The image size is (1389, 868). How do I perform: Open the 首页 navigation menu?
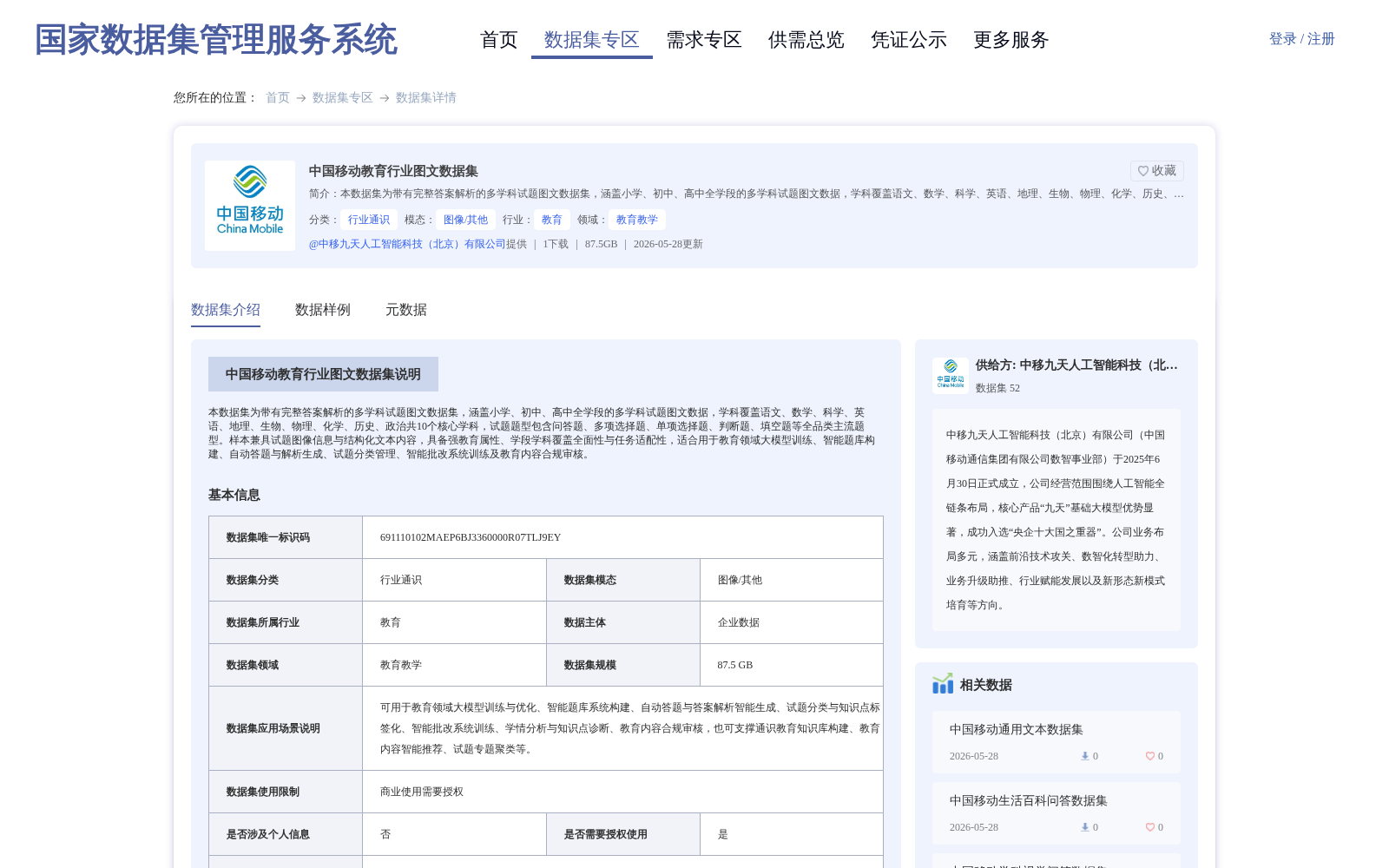pos(499,40)
